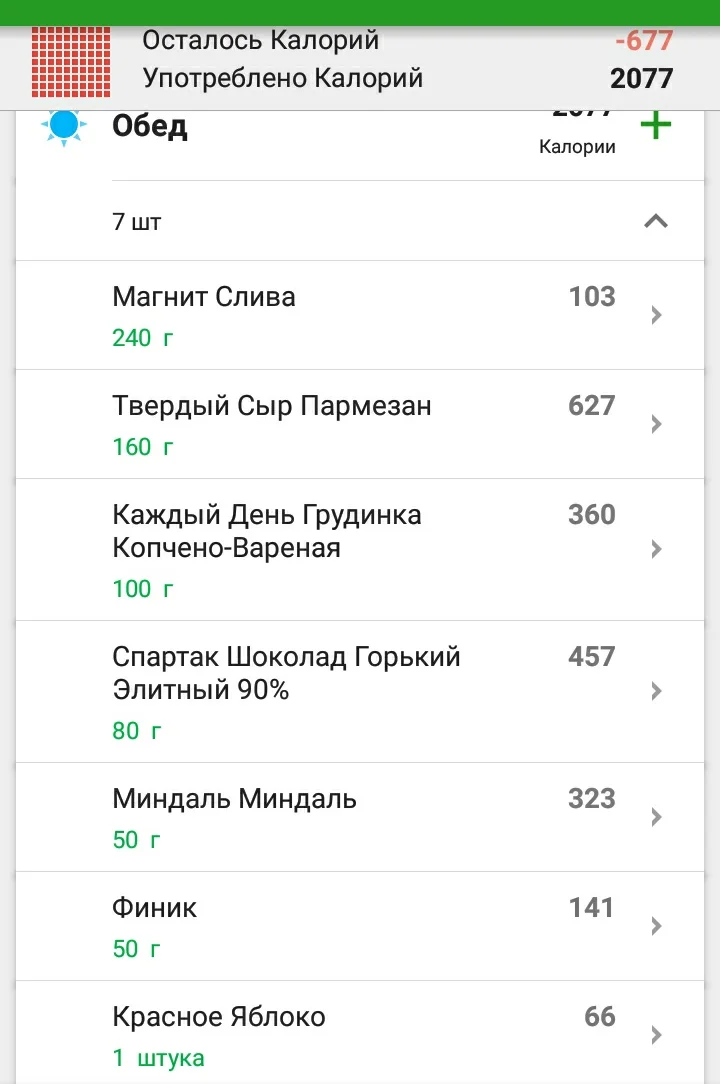Tap the 240 г portion of Слива

point(143,338)
